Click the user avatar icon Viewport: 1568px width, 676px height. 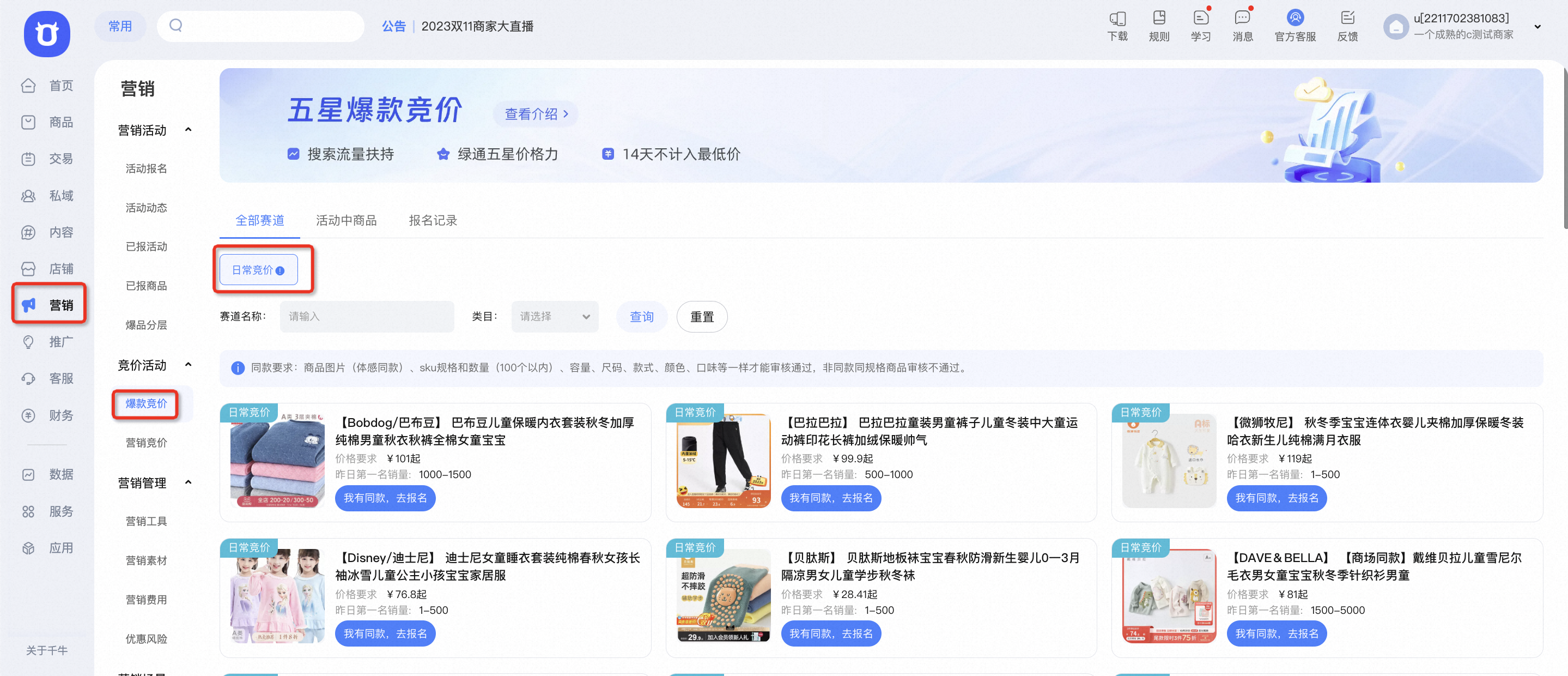pyautogui.click(x=1396, y=27)
